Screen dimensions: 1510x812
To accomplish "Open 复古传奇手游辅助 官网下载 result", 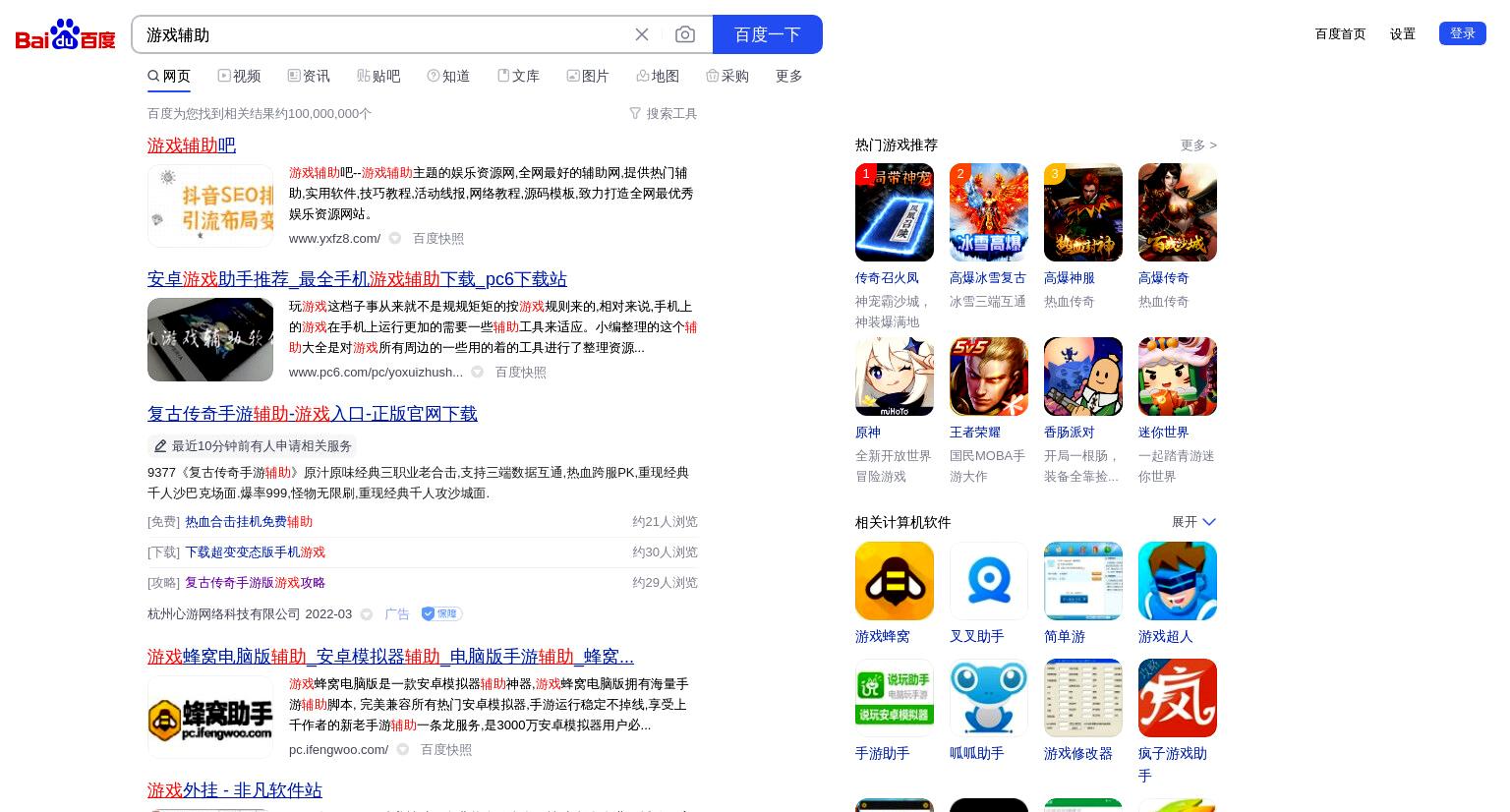I will click(313, 414).
